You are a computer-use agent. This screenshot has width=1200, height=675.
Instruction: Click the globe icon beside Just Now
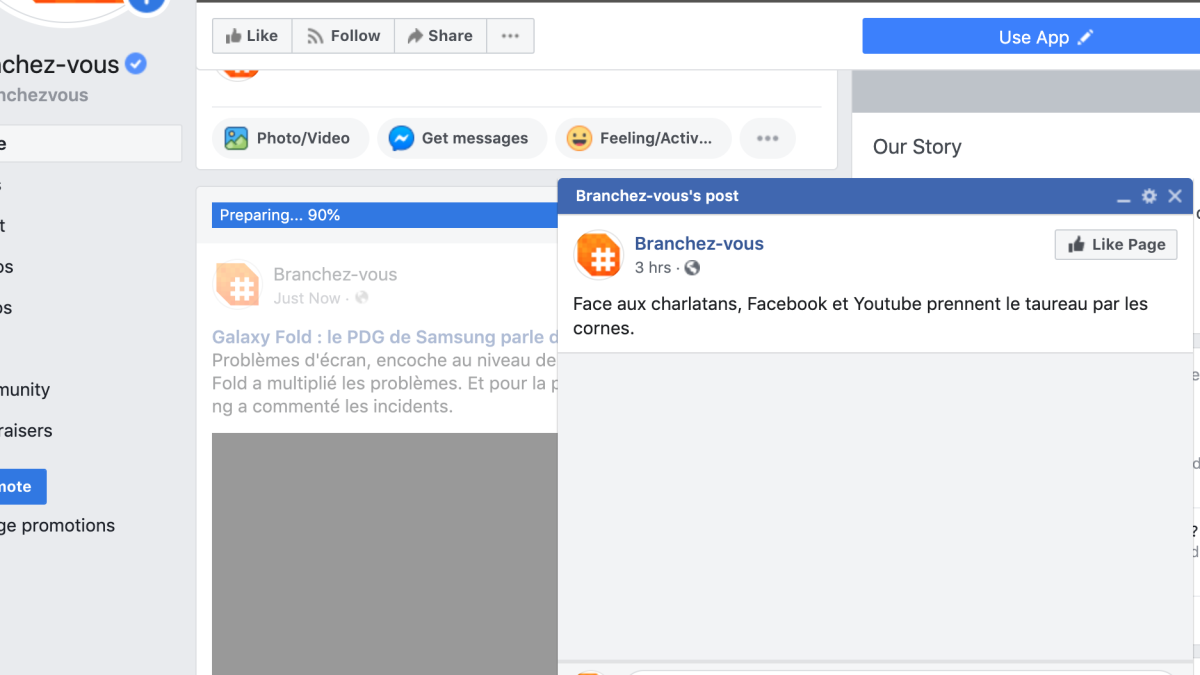pos(362,298)
